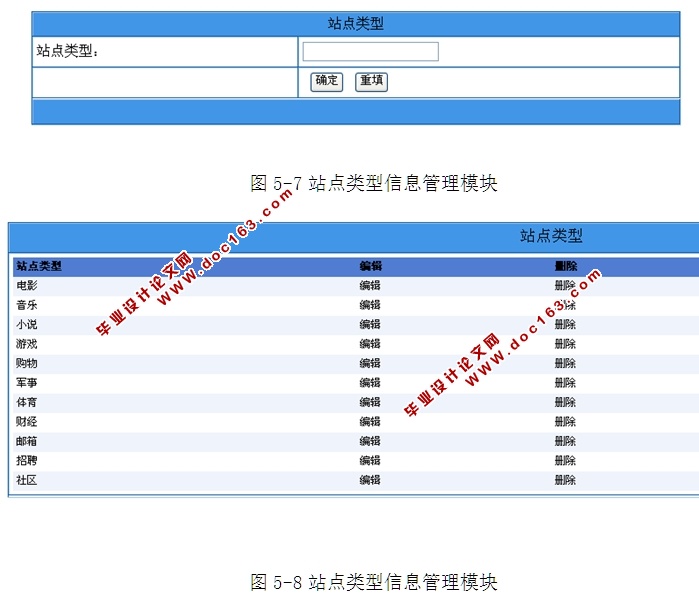The image size is (699, 611).
Task: Delete the 音乐 site type
Action: 565,305
